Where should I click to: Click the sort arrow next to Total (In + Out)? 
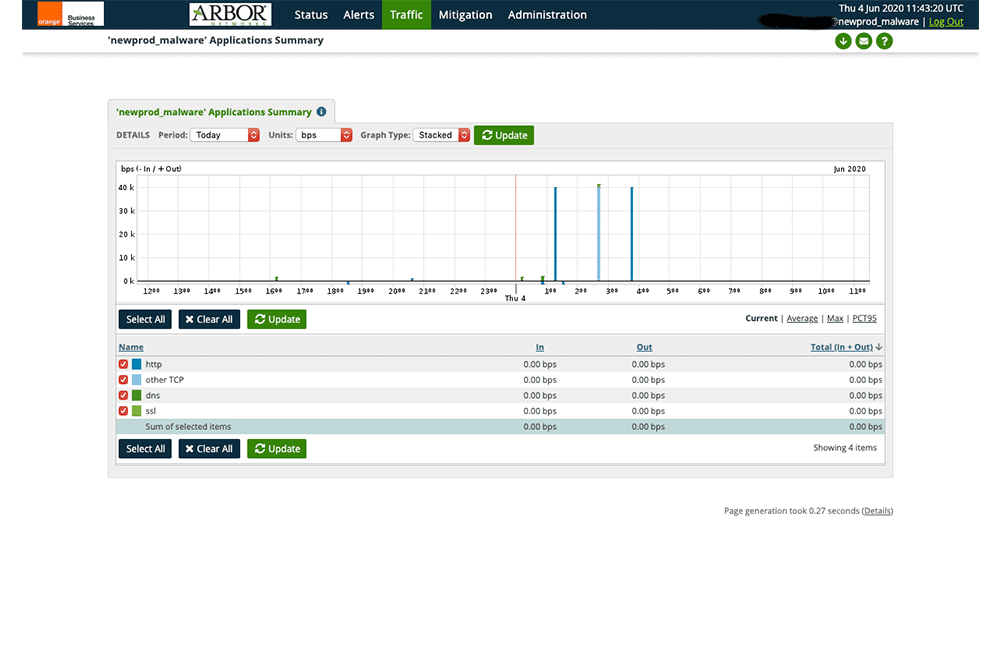879,347
